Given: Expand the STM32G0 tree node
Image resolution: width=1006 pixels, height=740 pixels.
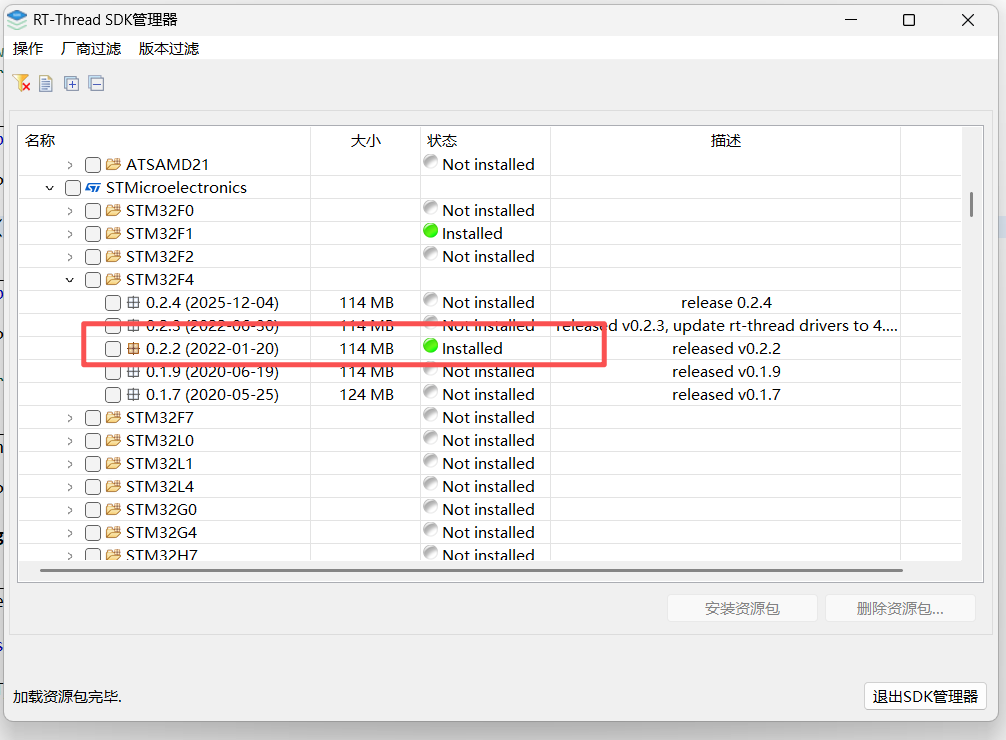Looking at the screenshot, I should coord(70,510).
